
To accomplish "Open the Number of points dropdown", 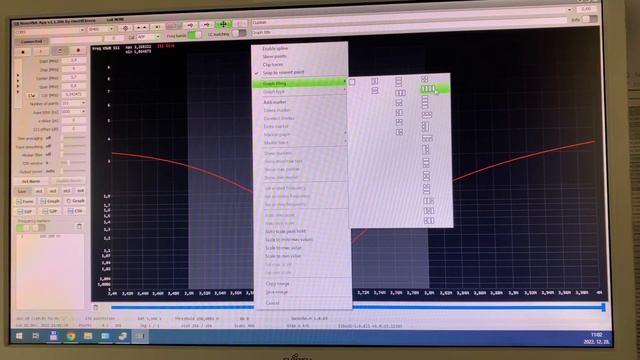I will [x=74, y=103].
